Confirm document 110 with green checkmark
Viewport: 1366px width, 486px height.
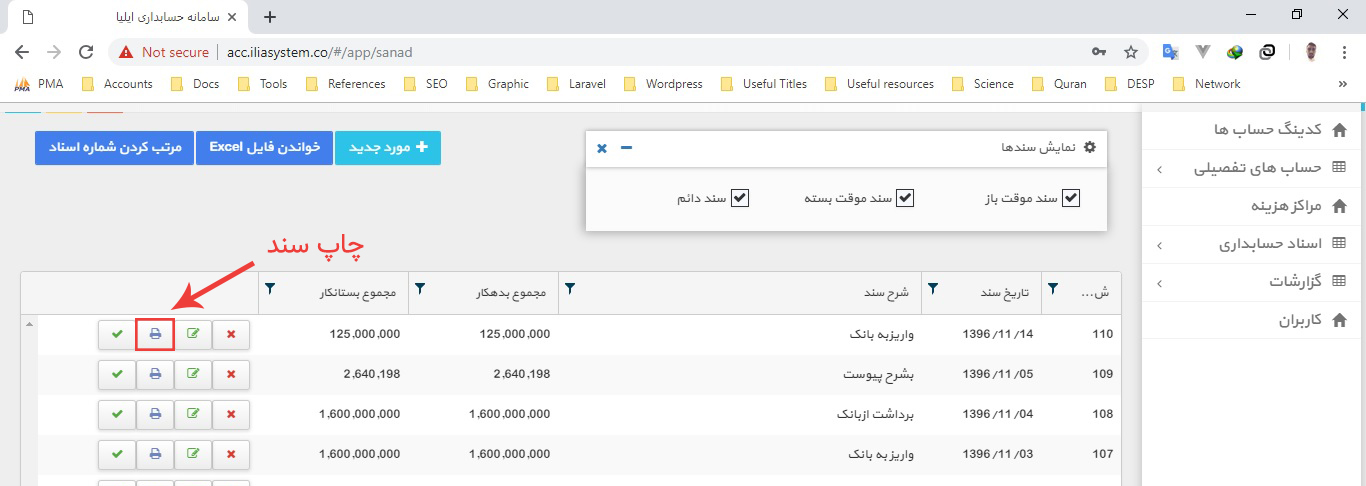117,334
